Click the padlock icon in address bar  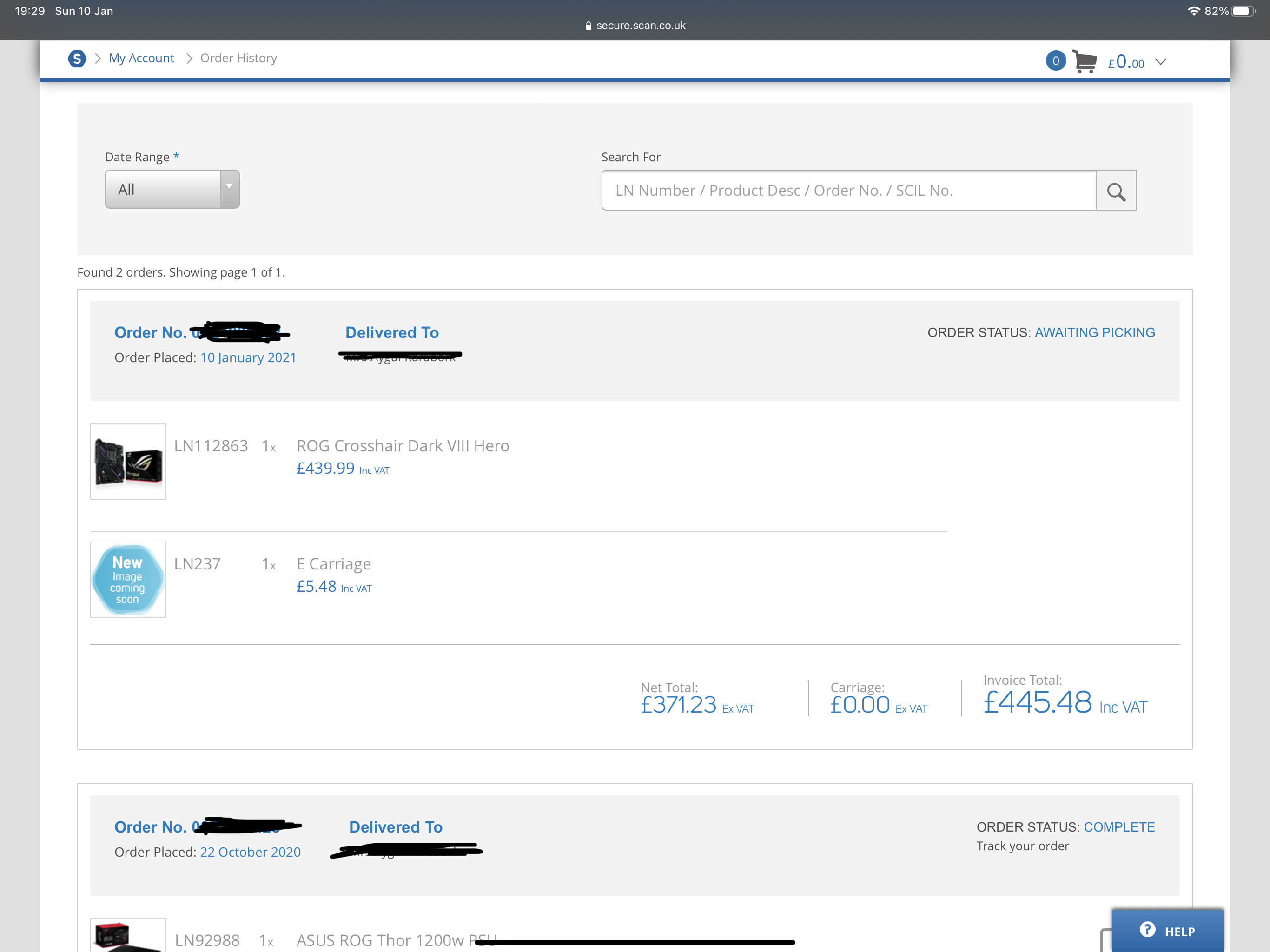[588, 26]
